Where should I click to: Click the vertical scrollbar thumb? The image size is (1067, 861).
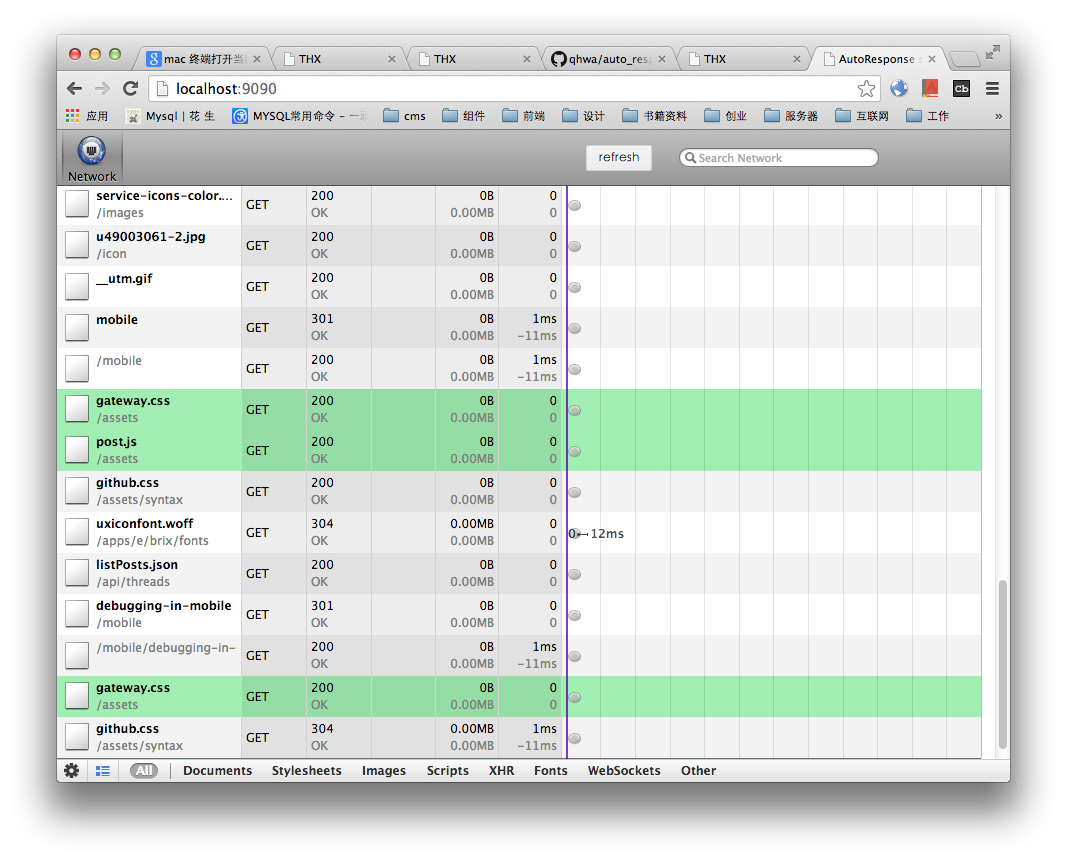pos(1002,664)
